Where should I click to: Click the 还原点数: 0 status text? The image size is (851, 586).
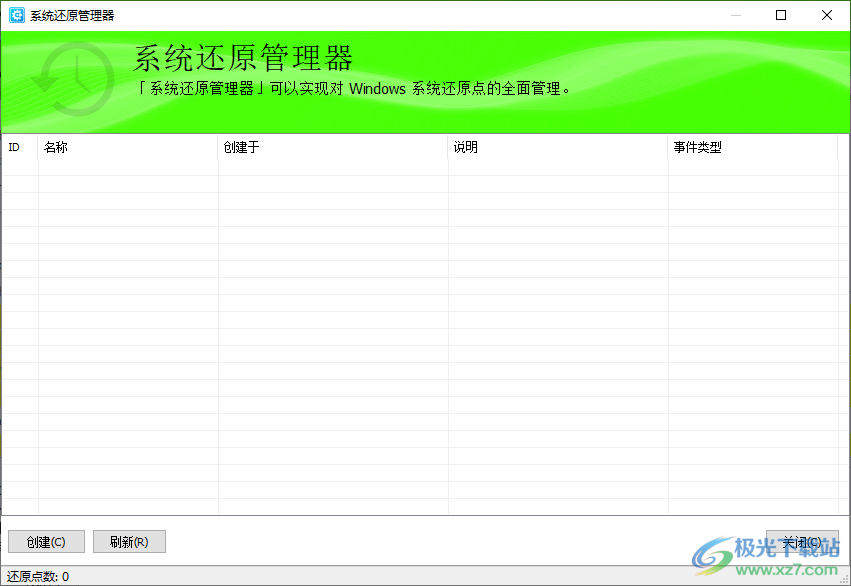tap(38, 576)
